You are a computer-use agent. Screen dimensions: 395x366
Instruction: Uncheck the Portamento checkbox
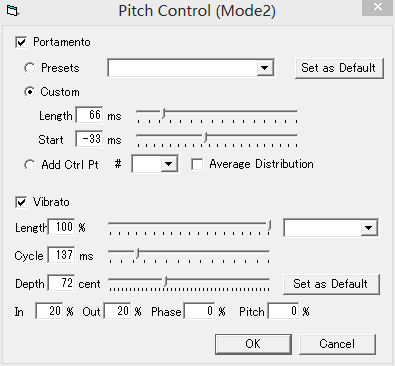[x=21, y=42]
